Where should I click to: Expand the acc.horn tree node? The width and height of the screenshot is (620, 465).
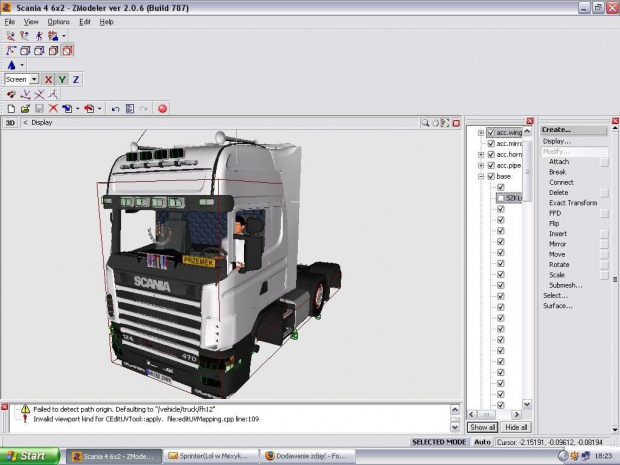[x=481, y=155]
